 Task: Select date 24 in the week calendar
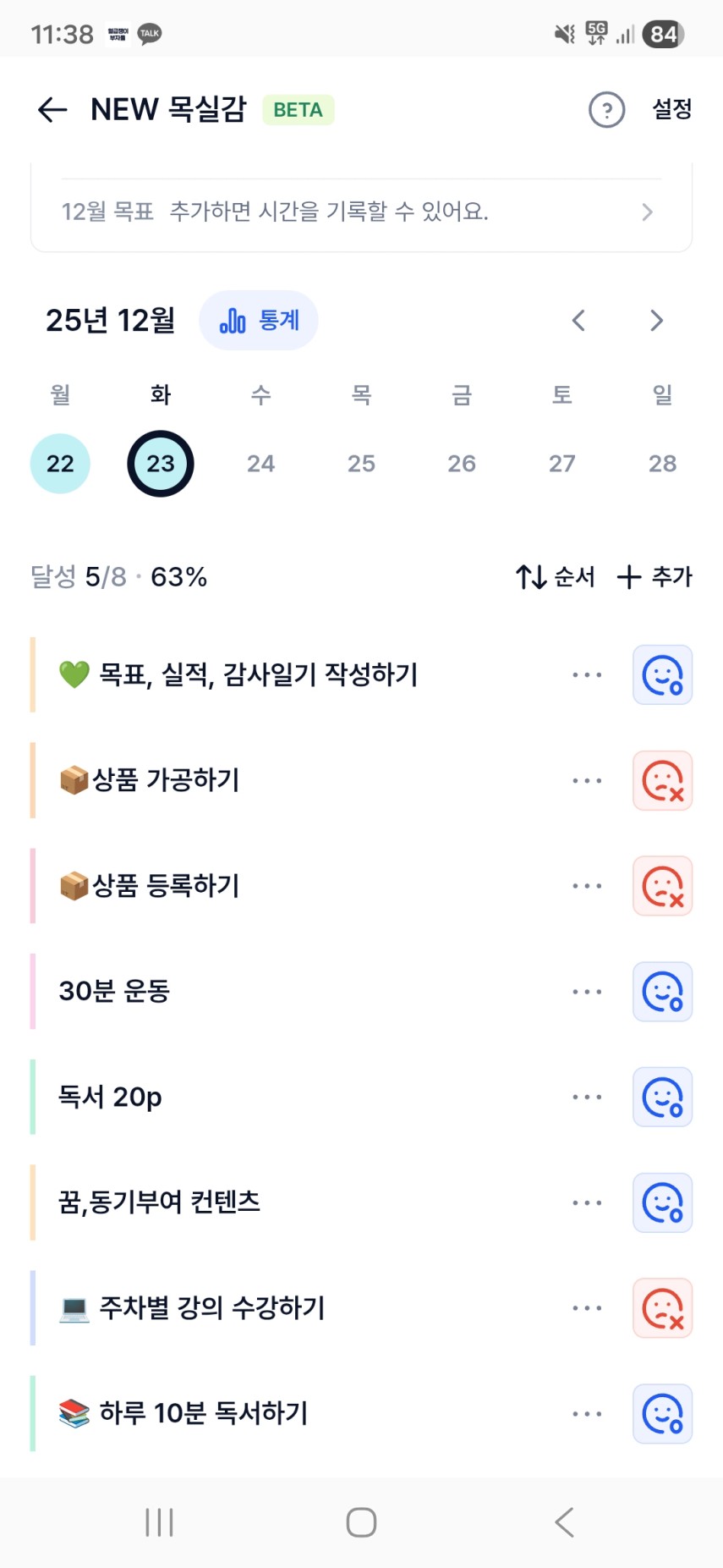(x=260, y=464)
